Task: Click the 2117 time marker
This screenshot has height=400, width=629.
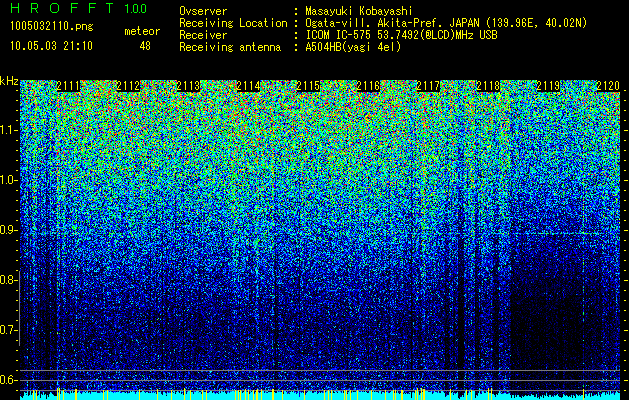Action: coord(428,85)
